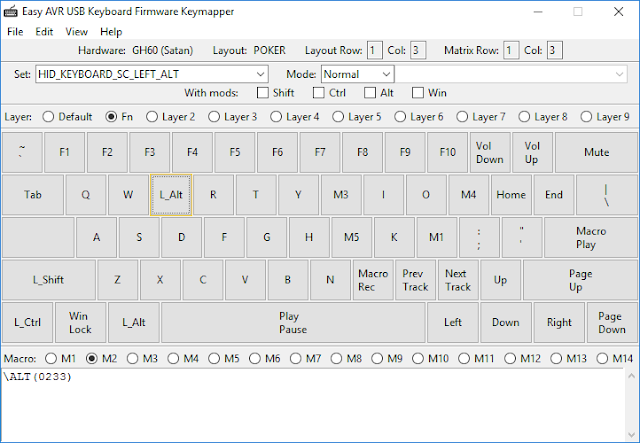This screenshot has width=640, height=443.
Task: Click the L_Shift key
Action: coord(49,280)
